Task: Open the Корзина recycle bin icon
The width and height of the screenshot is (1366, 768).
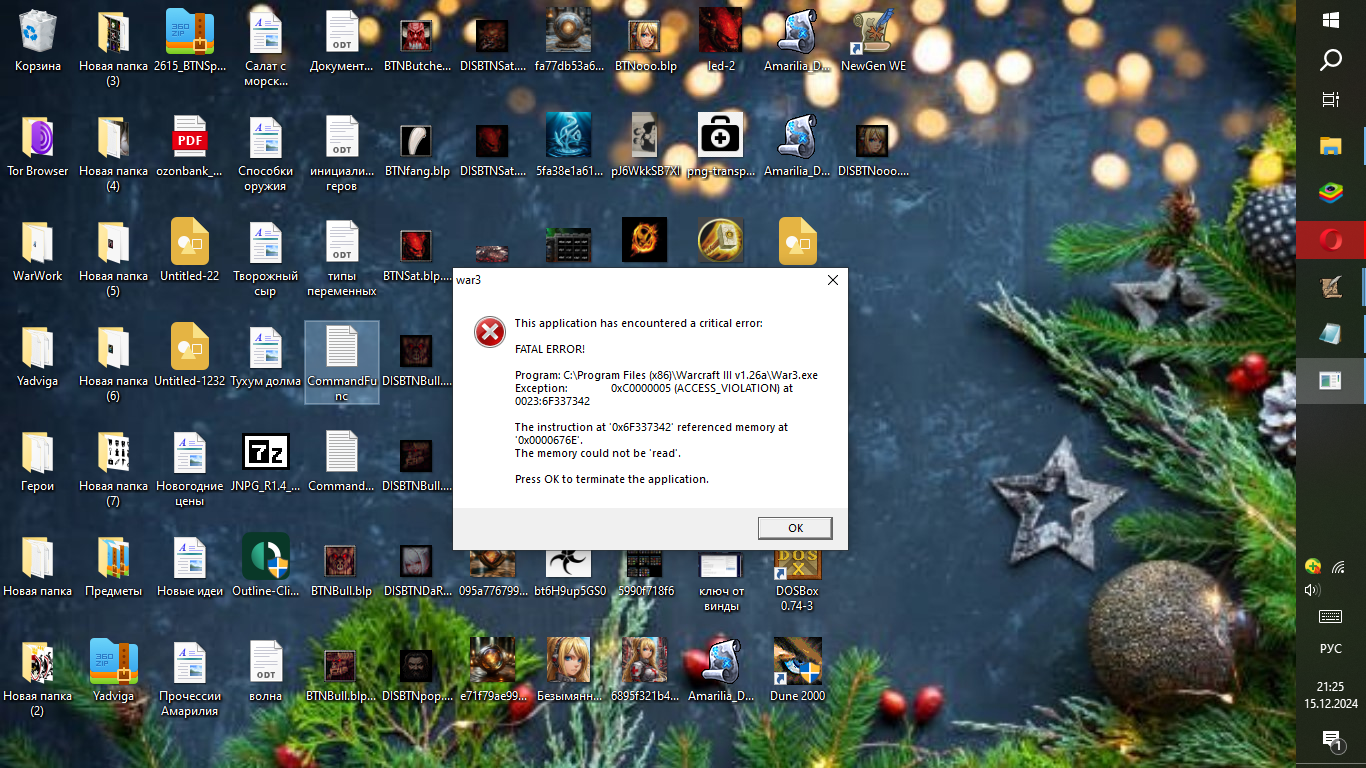Action: point(38,42)
